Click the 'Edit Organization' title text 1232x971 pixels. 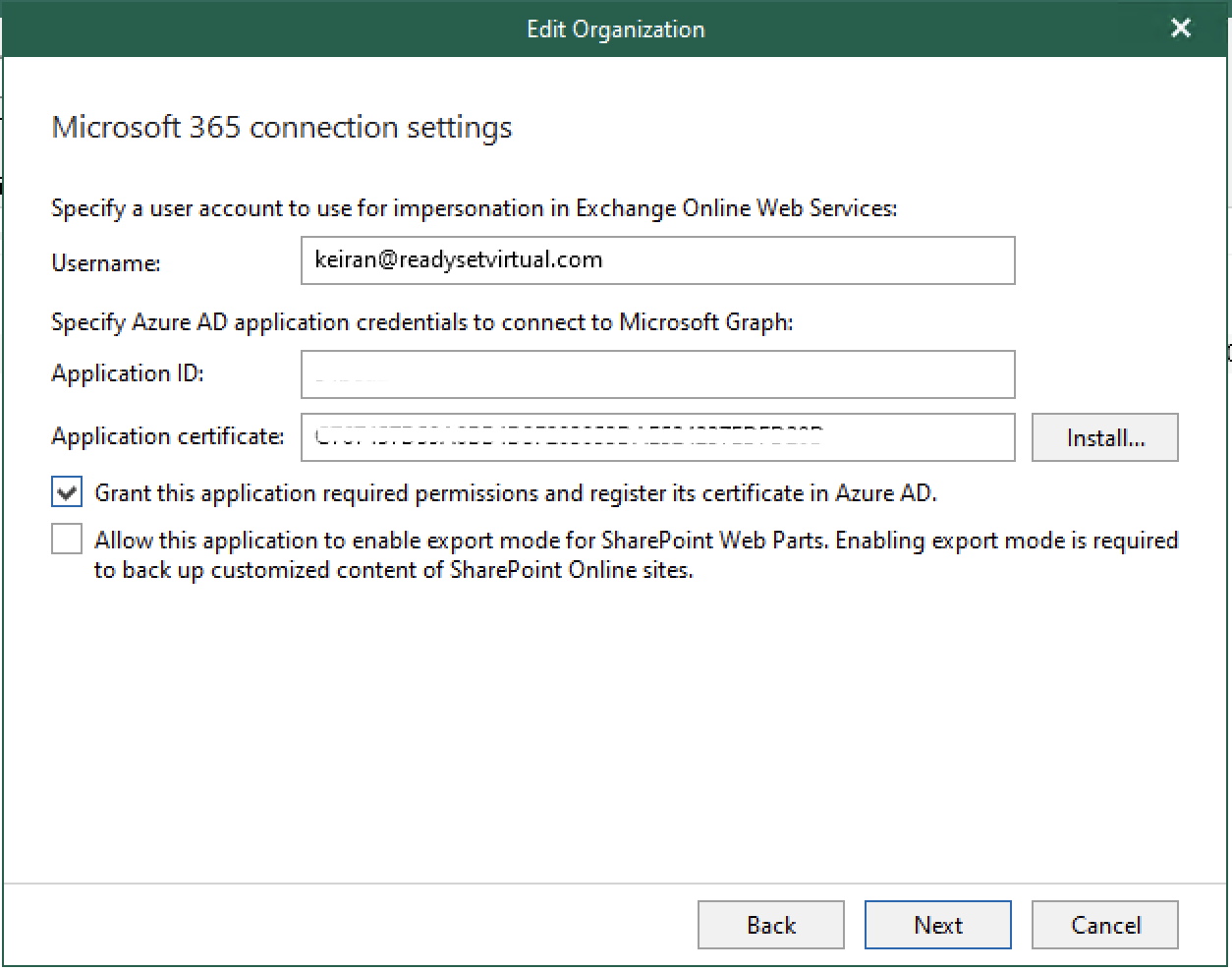tap(616, 29)
